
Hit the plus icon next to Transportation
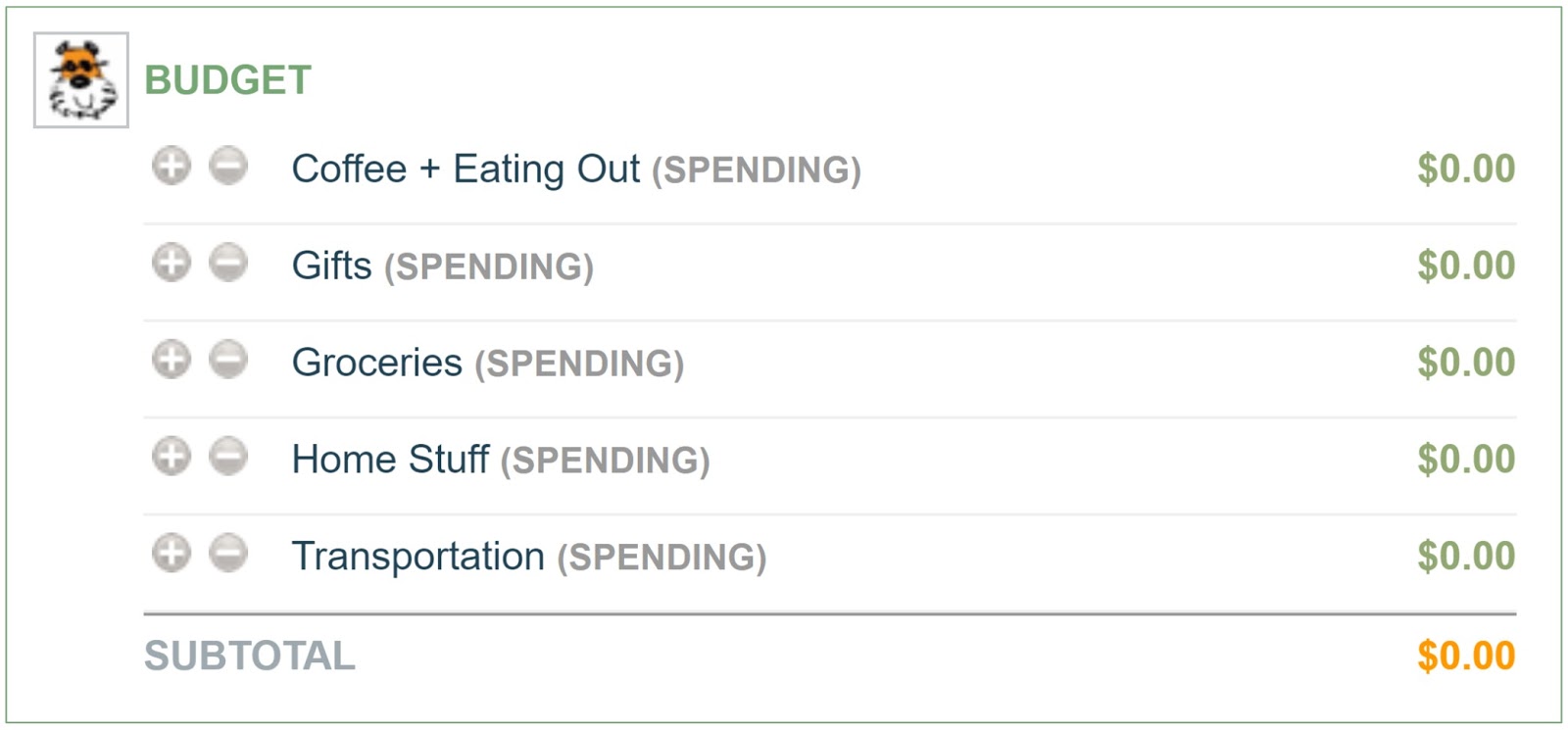[171, 554]
